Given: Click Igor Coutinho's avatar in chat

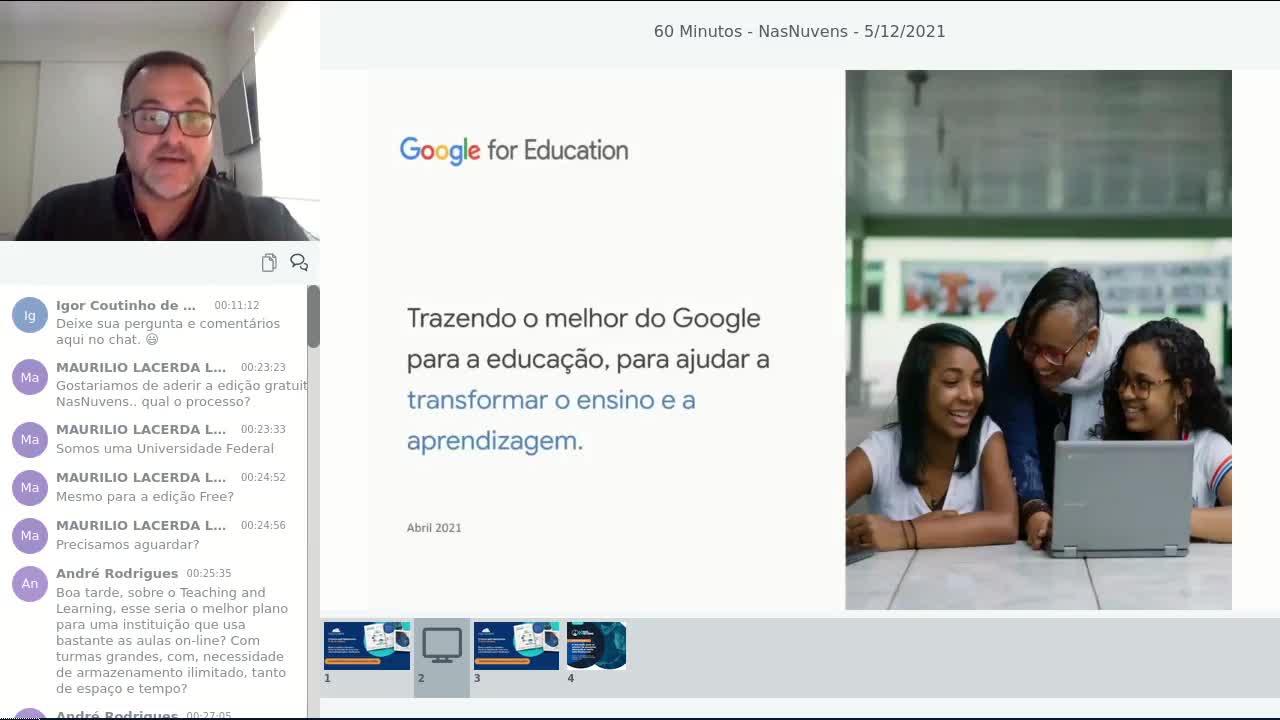Looking at the screenshot, I should (x=30, y=315).
